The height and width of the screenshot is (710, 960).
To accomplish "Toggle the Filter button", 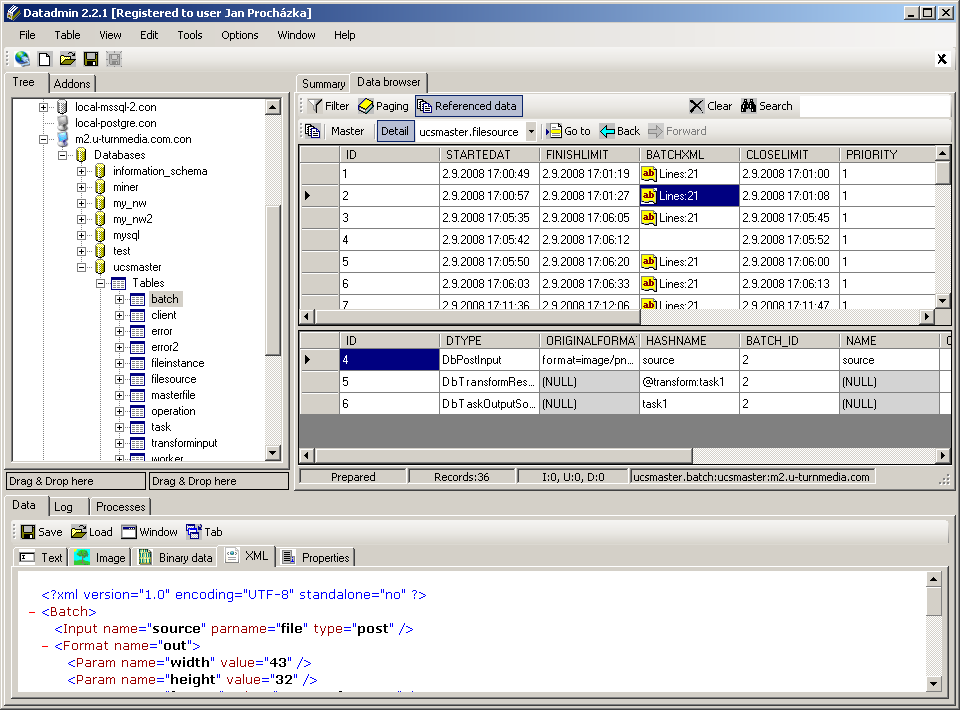I will click(328, 106).
